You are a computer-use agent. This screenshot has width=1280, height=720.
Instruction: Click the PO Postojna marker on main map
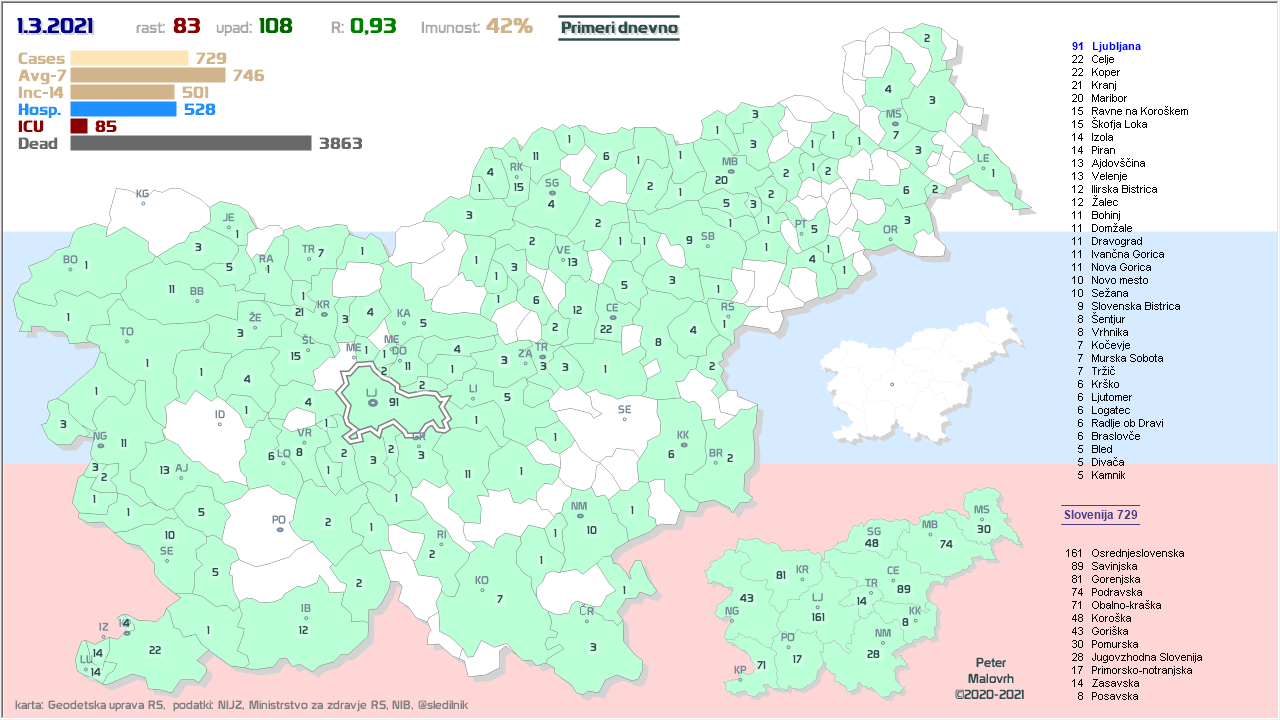[x=279, y=527]
